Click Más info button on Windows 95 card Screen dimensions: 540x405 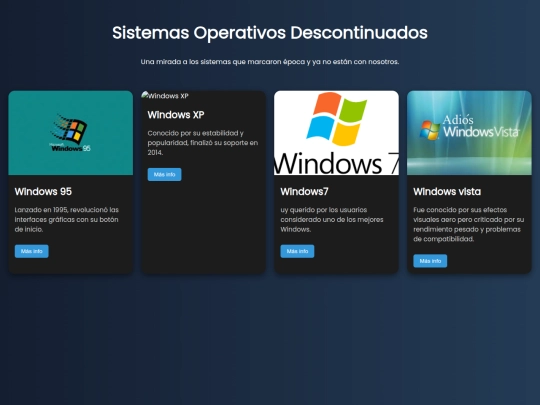pyautogui.click(x=32, y=251)
